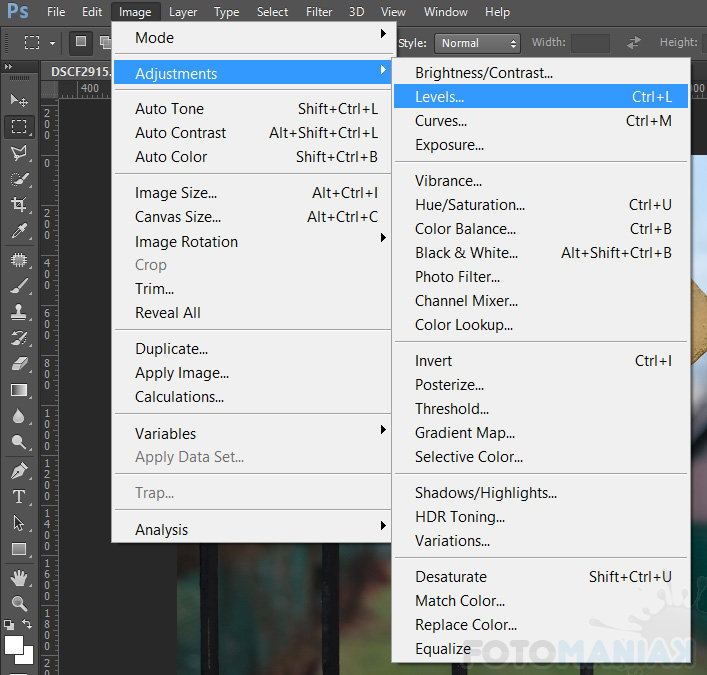Viewport: 707px width, 675px height.
Task: Choose Invert adjustment
Action: pyautogui.click(x=541, y=361)
